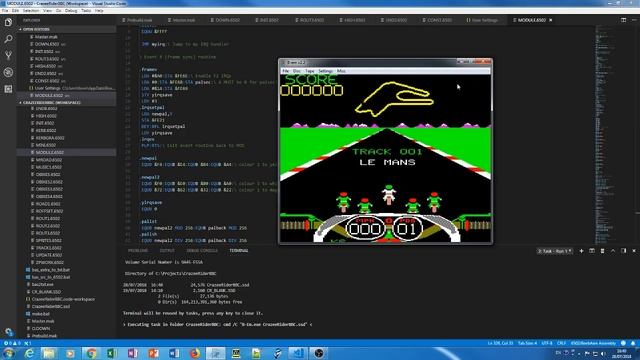The image size is (640, 360).
Task: Move the panel position icon
Action: 623,251
